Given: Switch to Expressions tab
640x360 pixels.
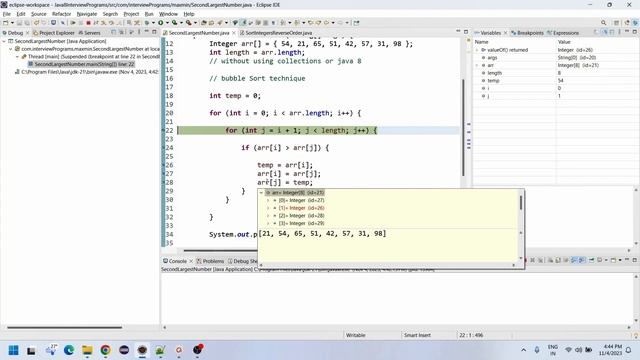Looking at the screenshot, I should (x=563, y=33).
